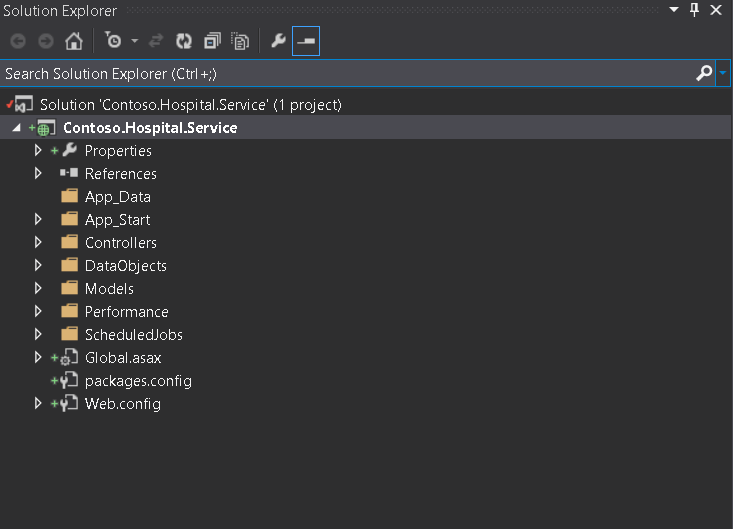Click the Contoso.Hospital.Service web project icon
The image size is (733, 529).
pyautogui.click(x=46, y=128)
